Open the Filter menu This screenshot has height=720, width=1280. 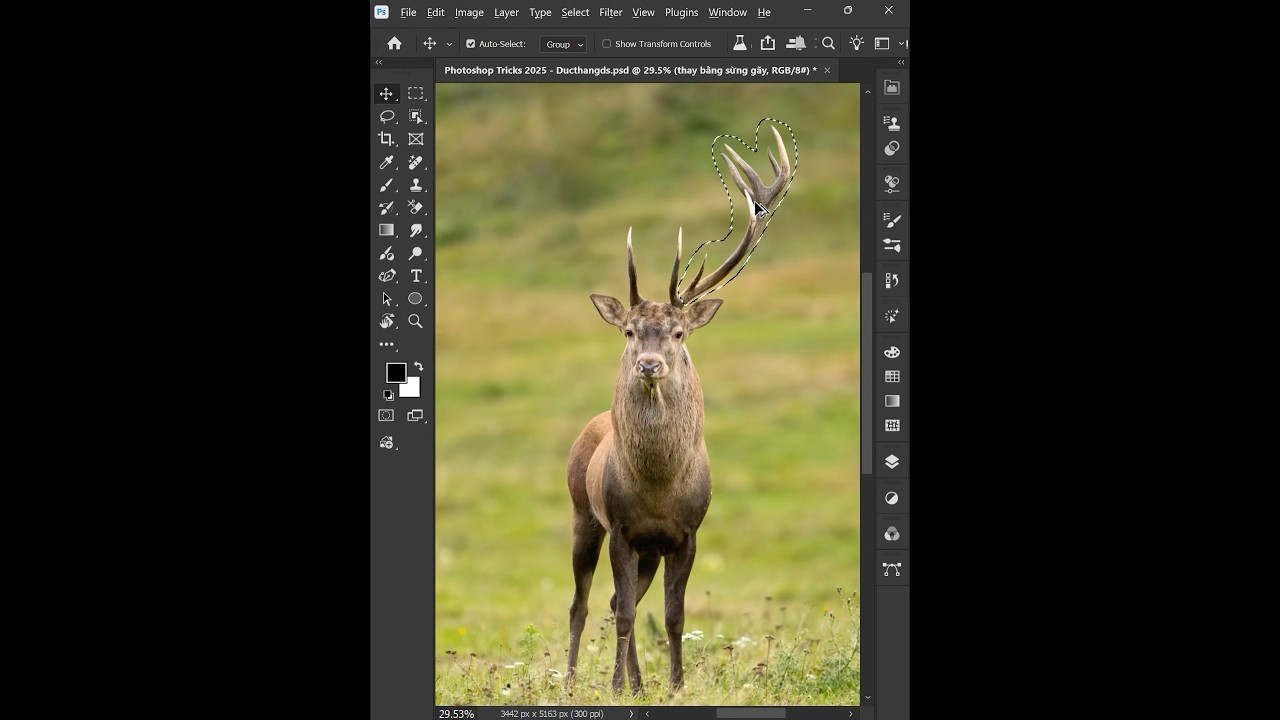click(x=610, y=12)
